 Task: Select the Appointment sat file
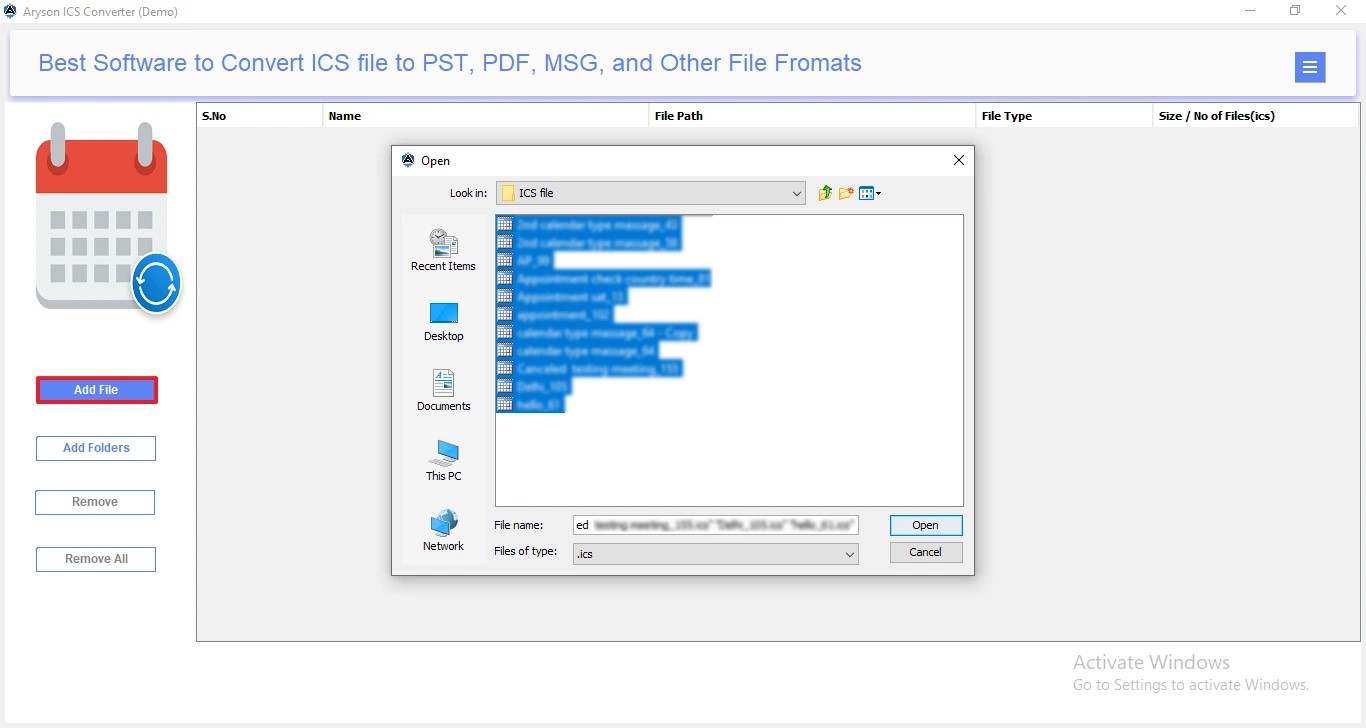pos(562,297)
